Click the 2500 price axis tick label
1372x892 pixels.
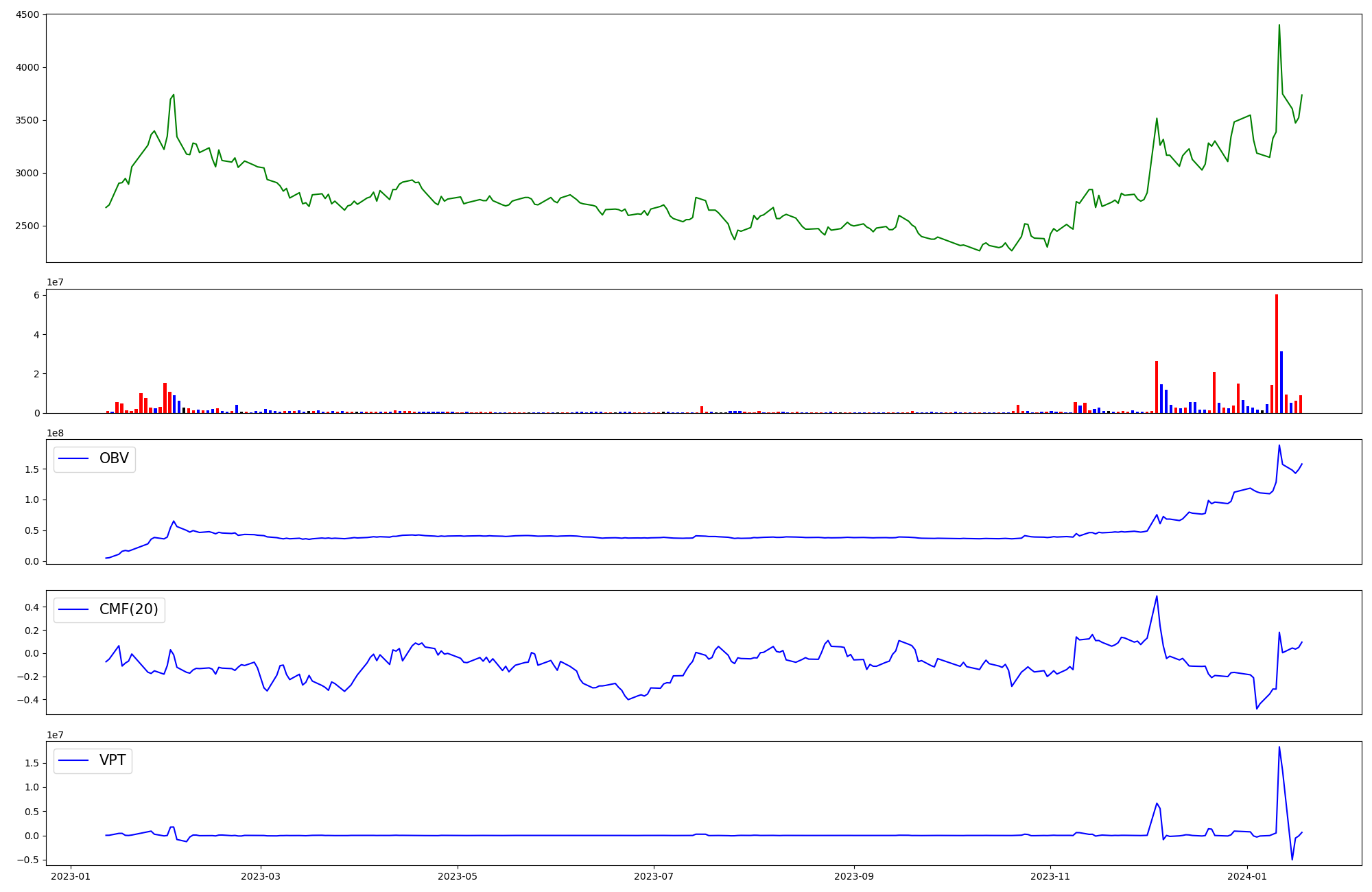(27, 226)
